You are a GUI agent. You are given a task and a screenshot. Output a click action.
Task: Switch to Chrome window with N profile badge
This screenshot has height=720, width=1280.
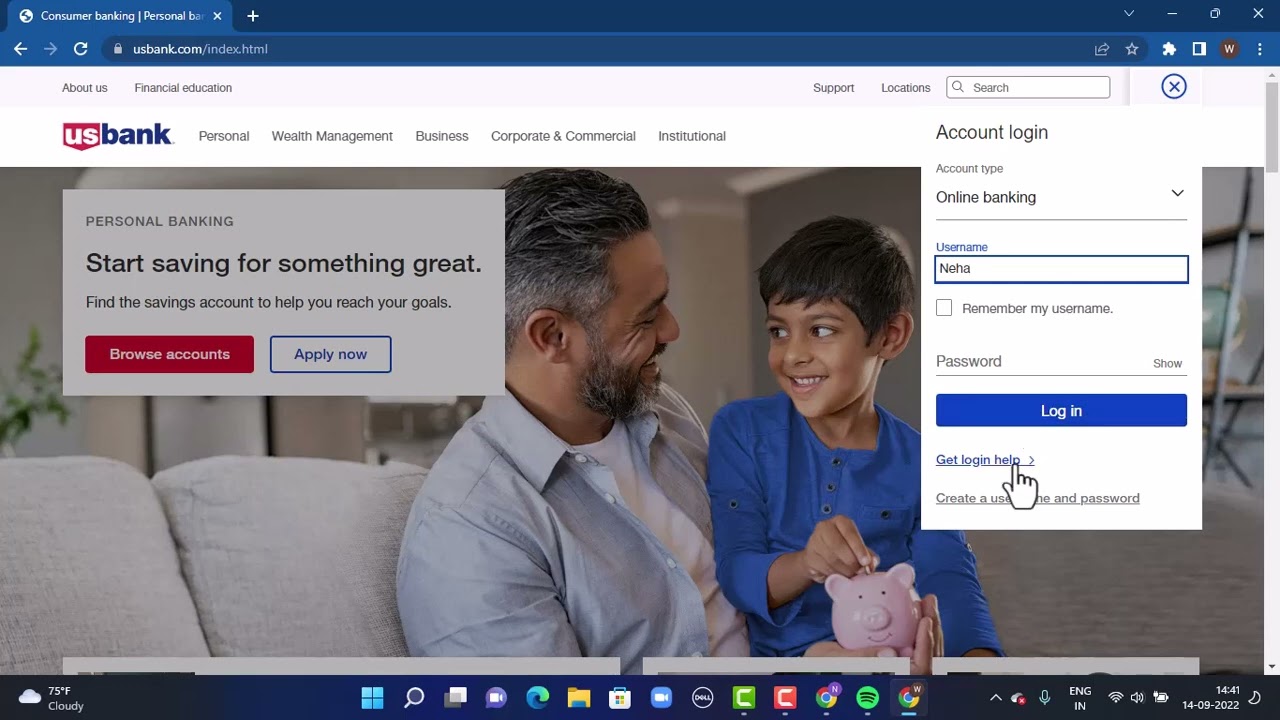pos(827,697)
